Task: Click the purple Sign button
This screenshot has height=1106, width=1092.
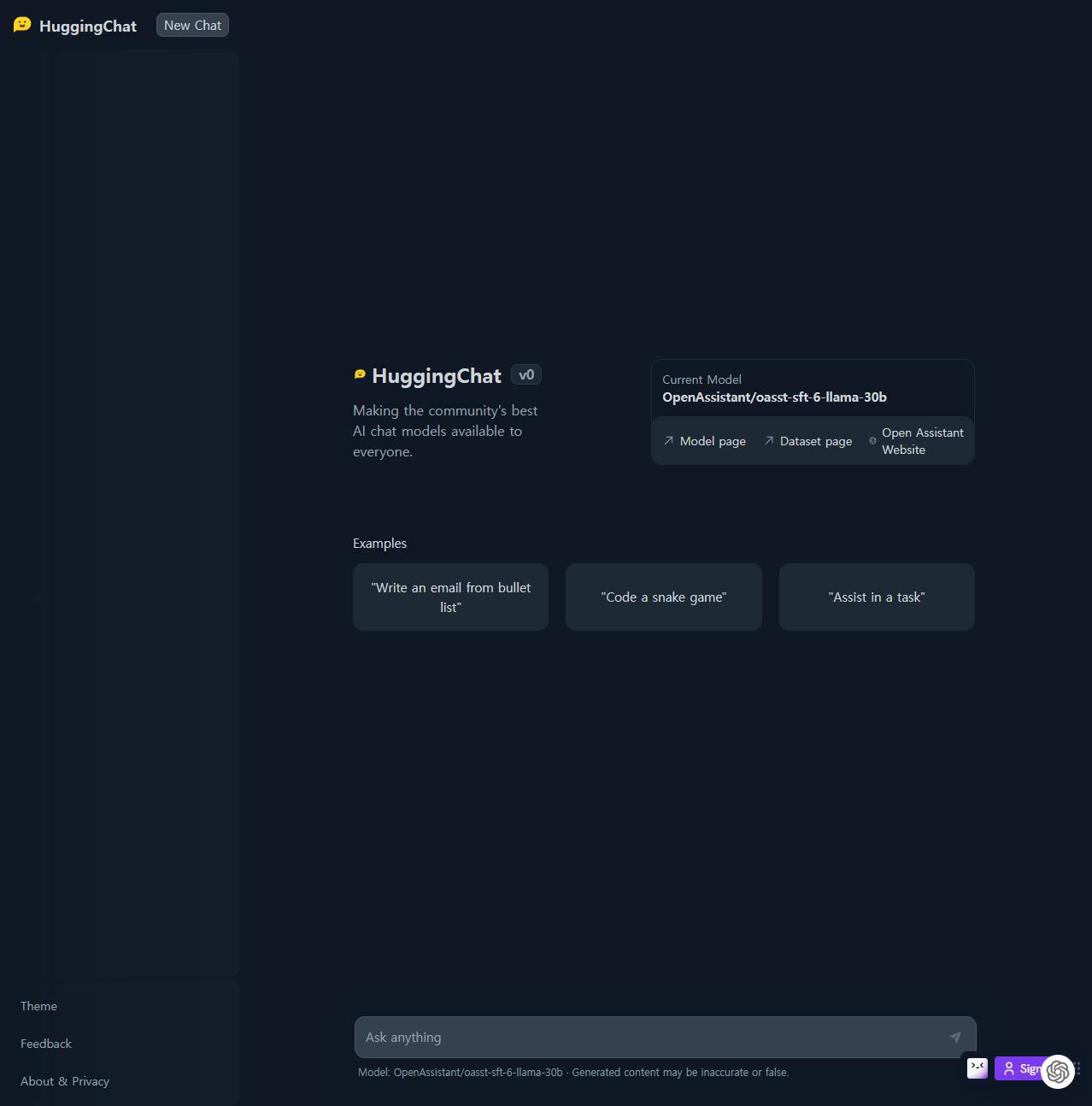Action: [x=1020, y=1068]
